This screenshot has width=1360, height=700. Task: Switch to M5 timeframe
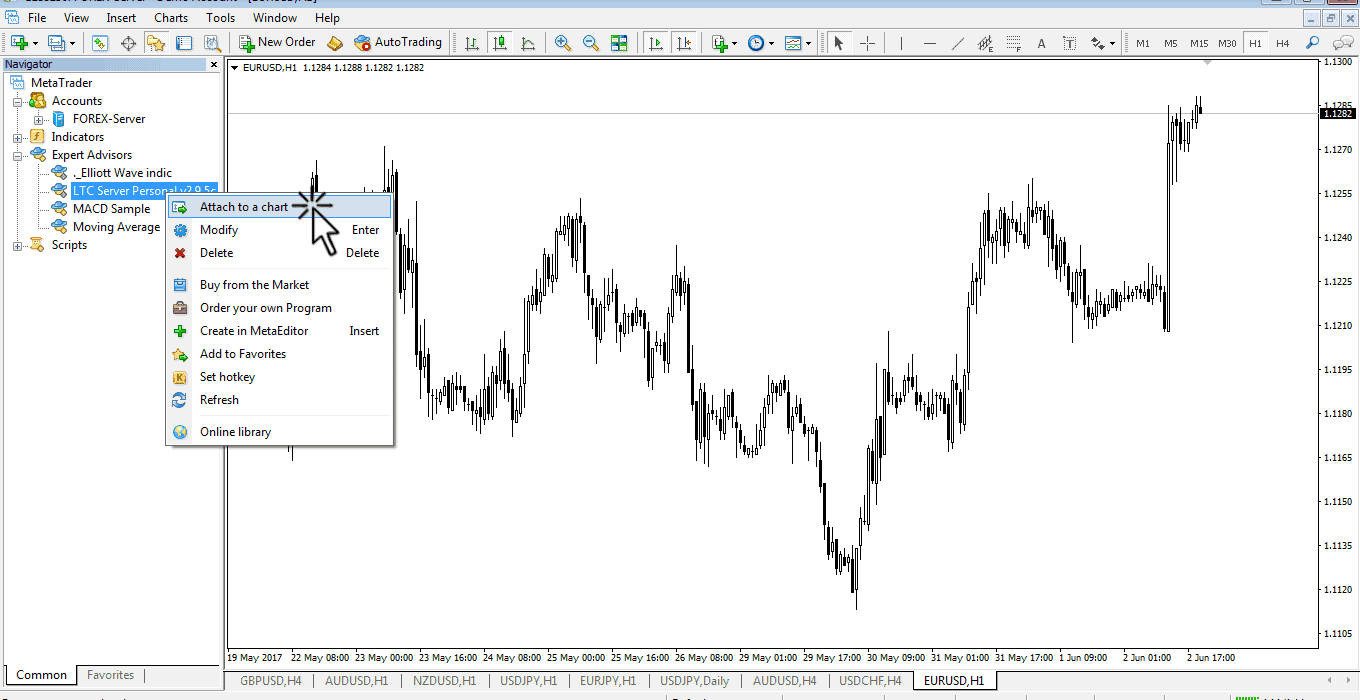1171,43
